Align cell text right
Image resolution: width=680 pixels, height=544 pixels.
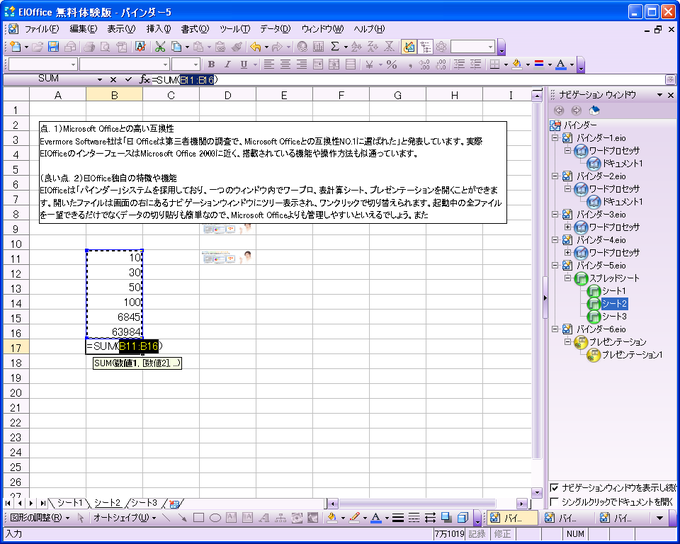coord(301,65)
